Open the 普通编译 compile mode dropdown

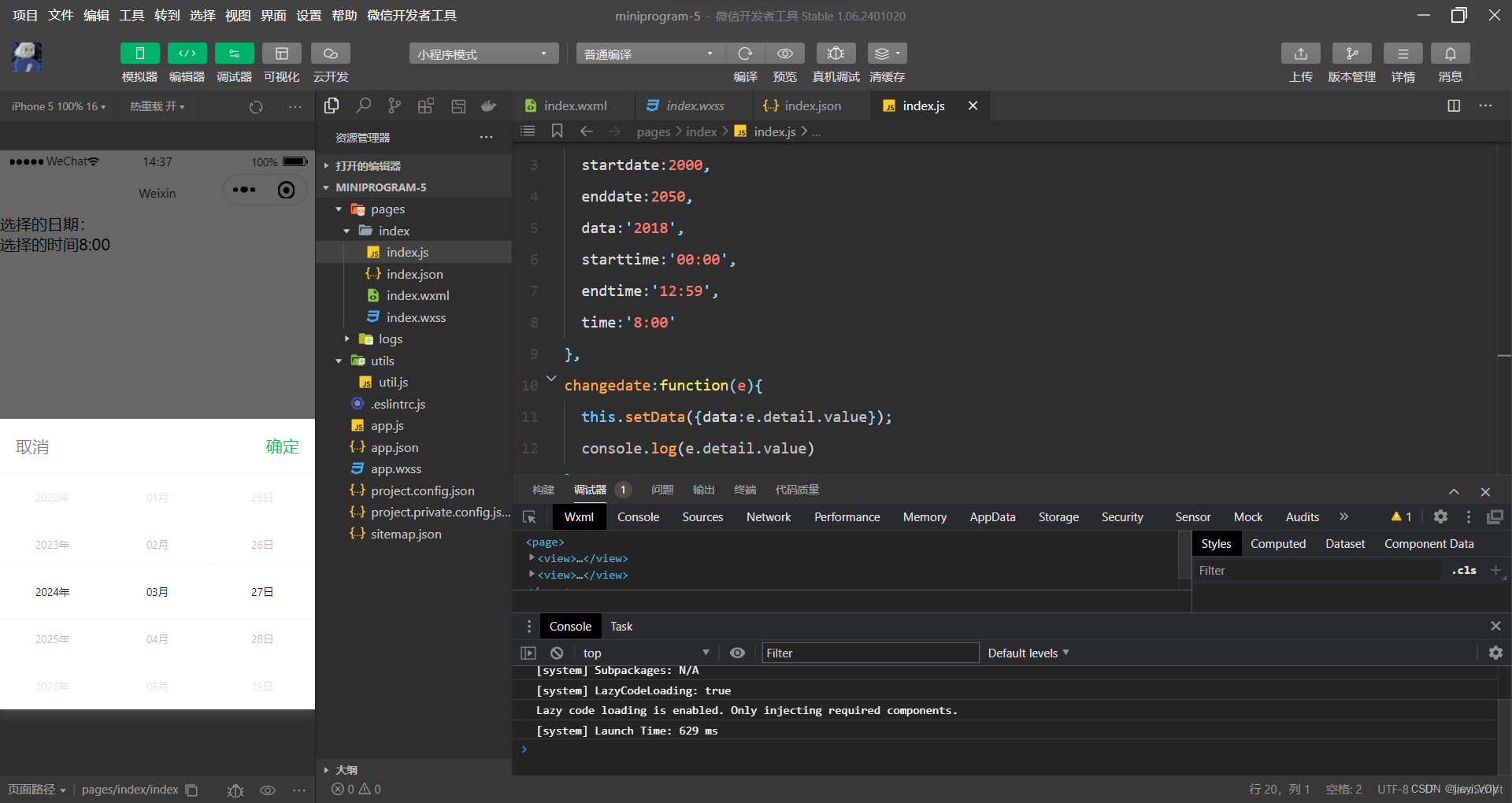650,54
